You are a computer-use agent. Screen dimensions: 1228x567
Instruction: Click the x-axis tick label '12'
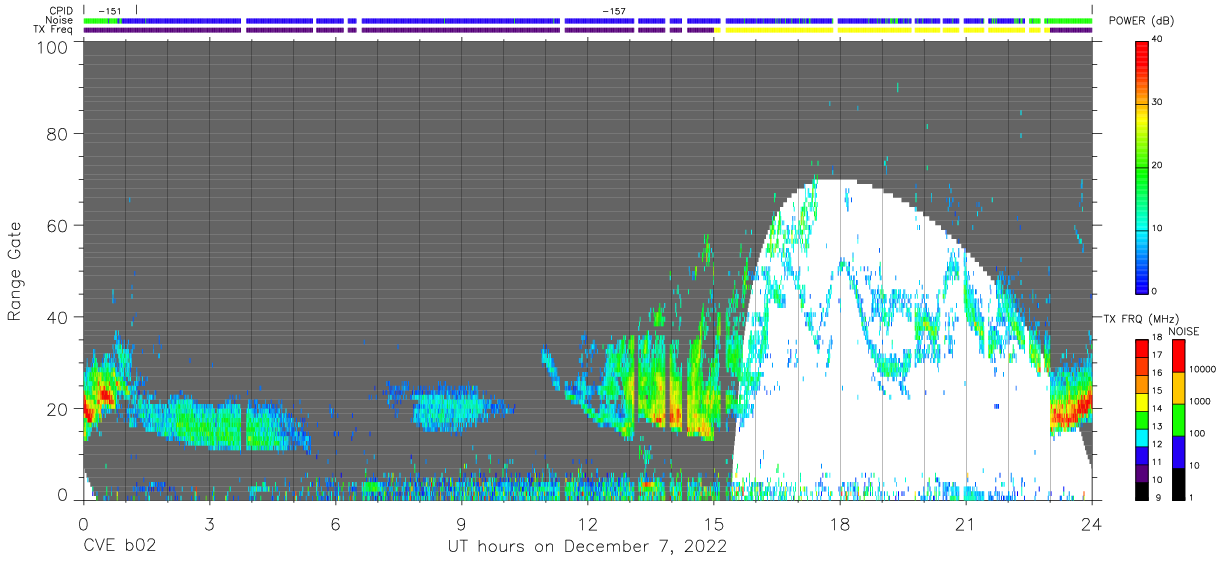click(x=587, y=523)
